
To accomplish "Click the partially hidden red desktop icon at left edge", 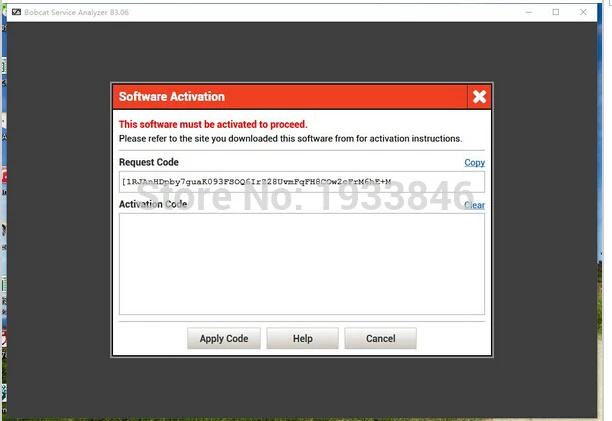I will point(4,176).
